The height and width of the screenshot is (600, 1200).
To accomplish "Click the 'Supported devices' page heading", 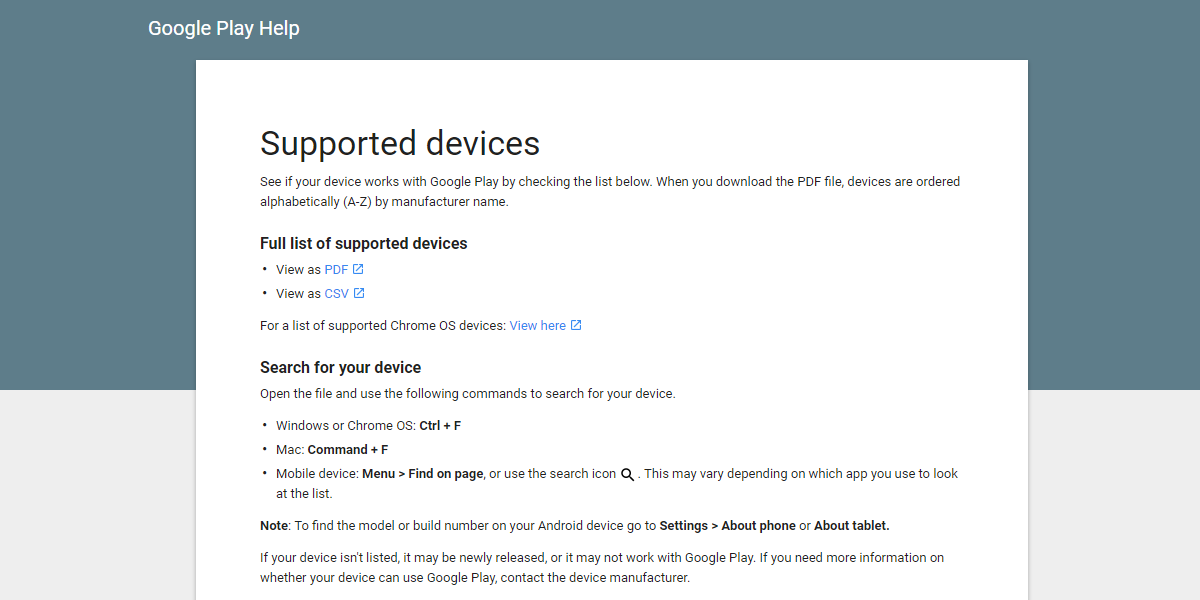I will click(x=400, y=144).
